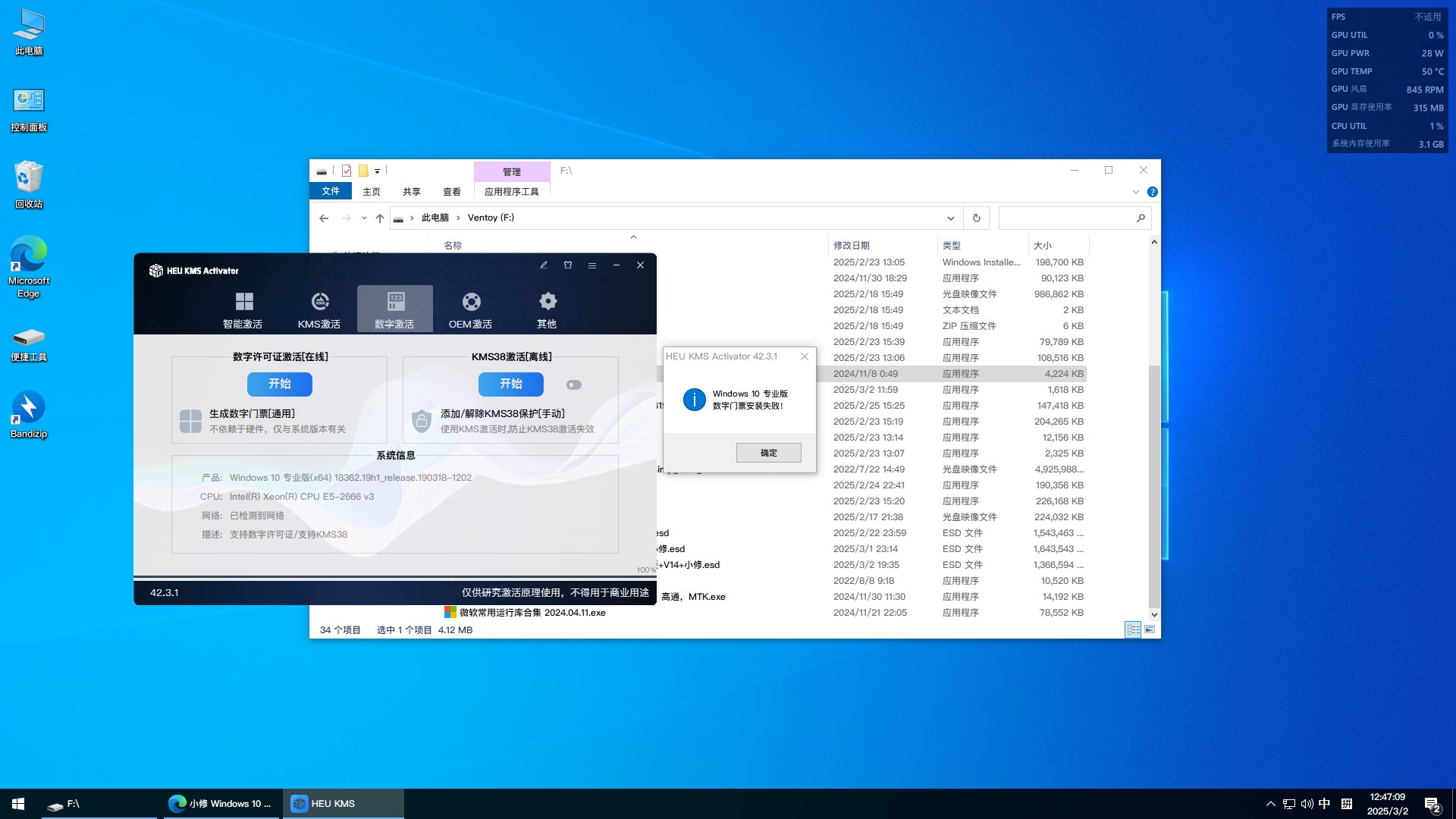
Task: Go up one folder level in Explorer
Action: [380, 218]
